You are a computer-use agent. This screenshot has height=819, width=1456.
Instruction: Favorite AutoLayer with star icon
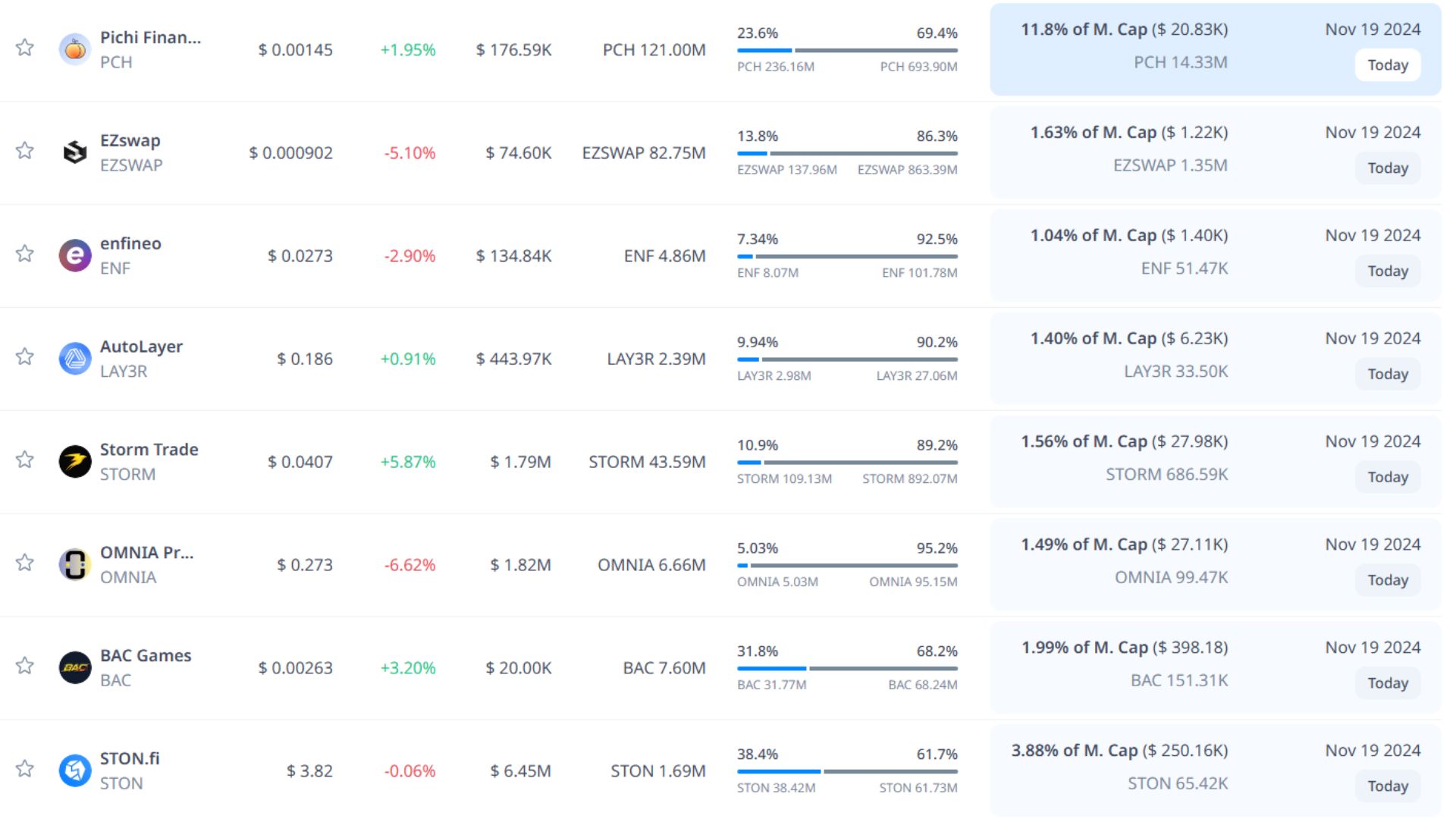pyautogui.click(x=25, y=357)
